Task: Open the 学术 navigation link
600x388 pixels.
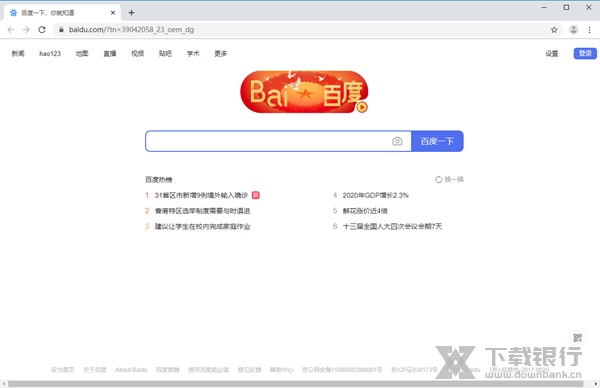Action: 193,54
